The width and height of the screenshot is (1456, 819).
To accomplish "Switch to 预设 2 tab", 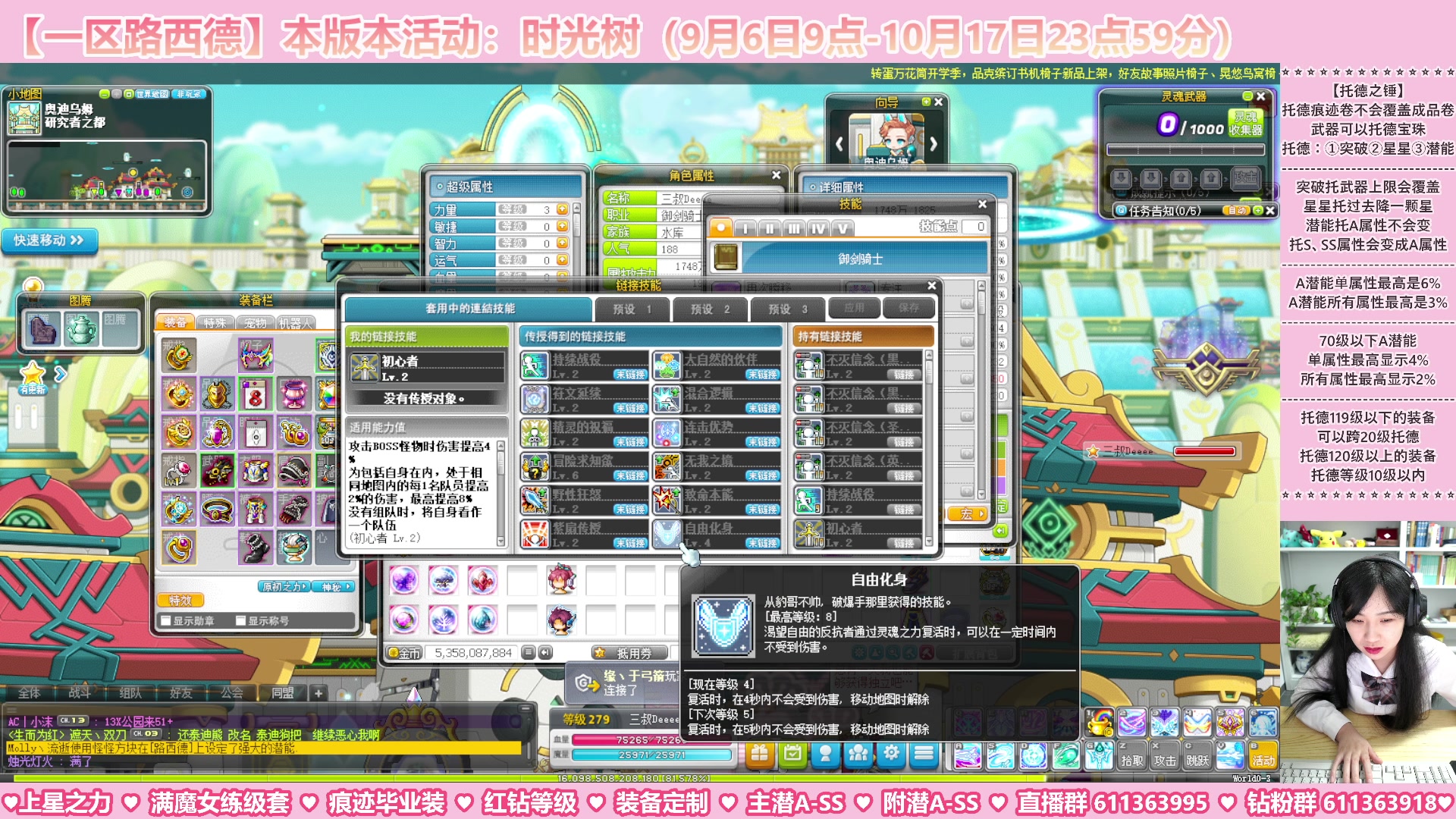I will pos(711,309).
